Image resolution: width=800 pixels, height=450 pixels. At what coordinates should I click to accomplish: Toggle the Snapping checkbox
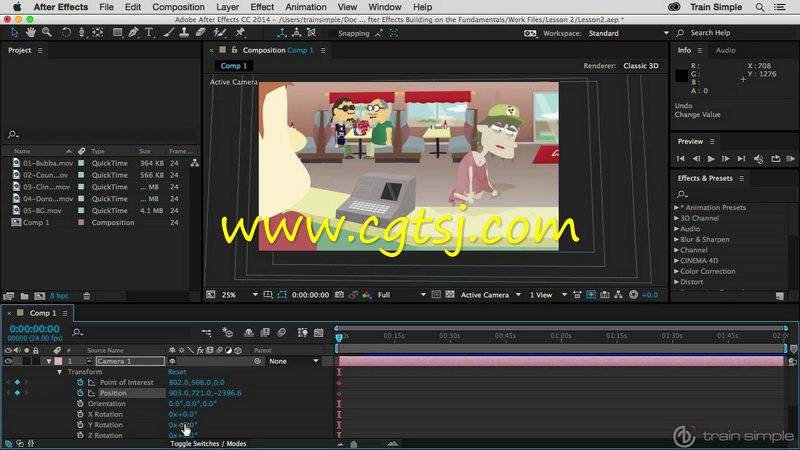tap(332, 33)
